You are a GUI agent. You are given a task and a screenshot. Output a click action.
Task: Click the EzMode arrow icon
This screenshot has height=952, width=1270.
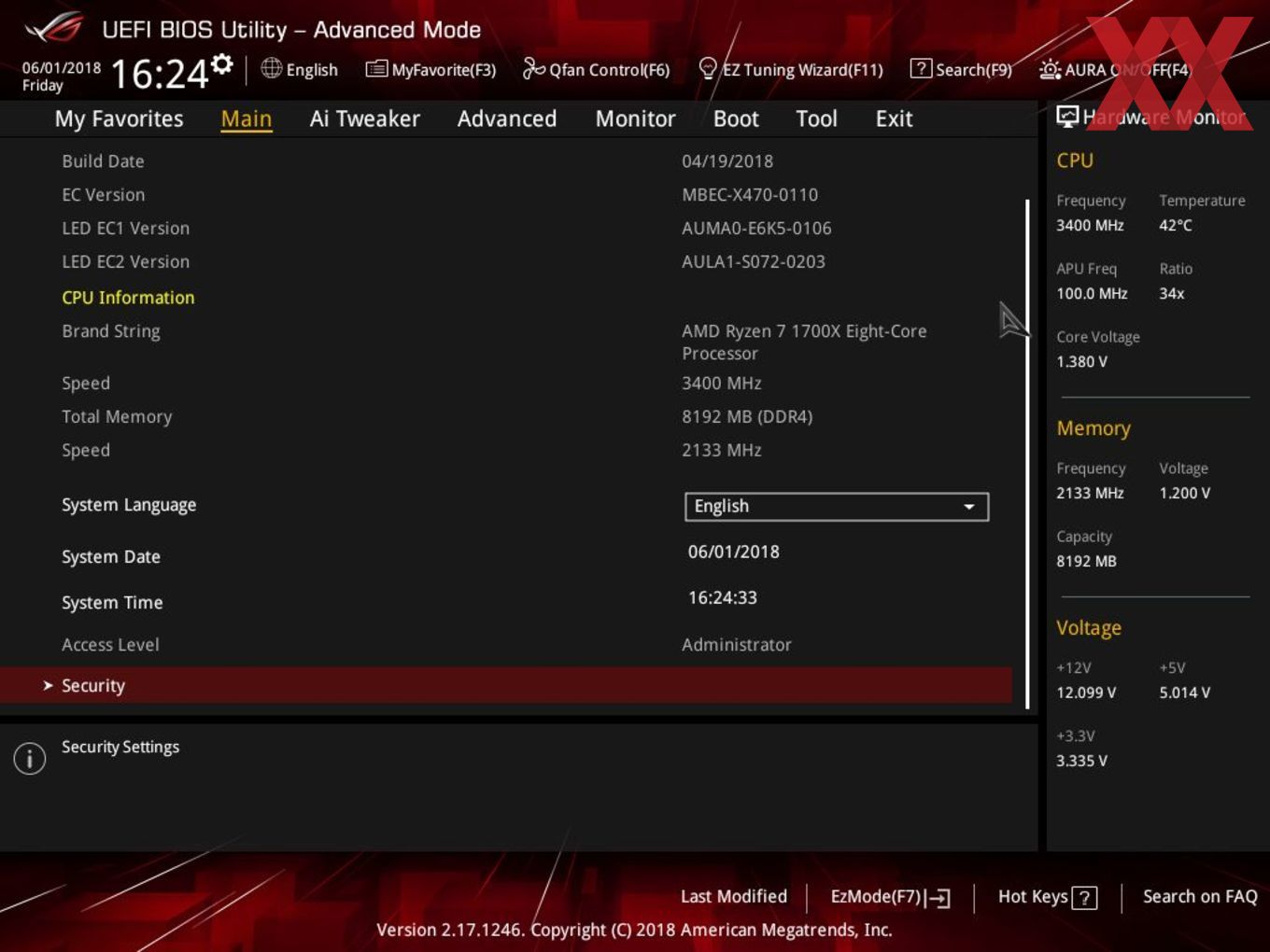tap(938, 898)
